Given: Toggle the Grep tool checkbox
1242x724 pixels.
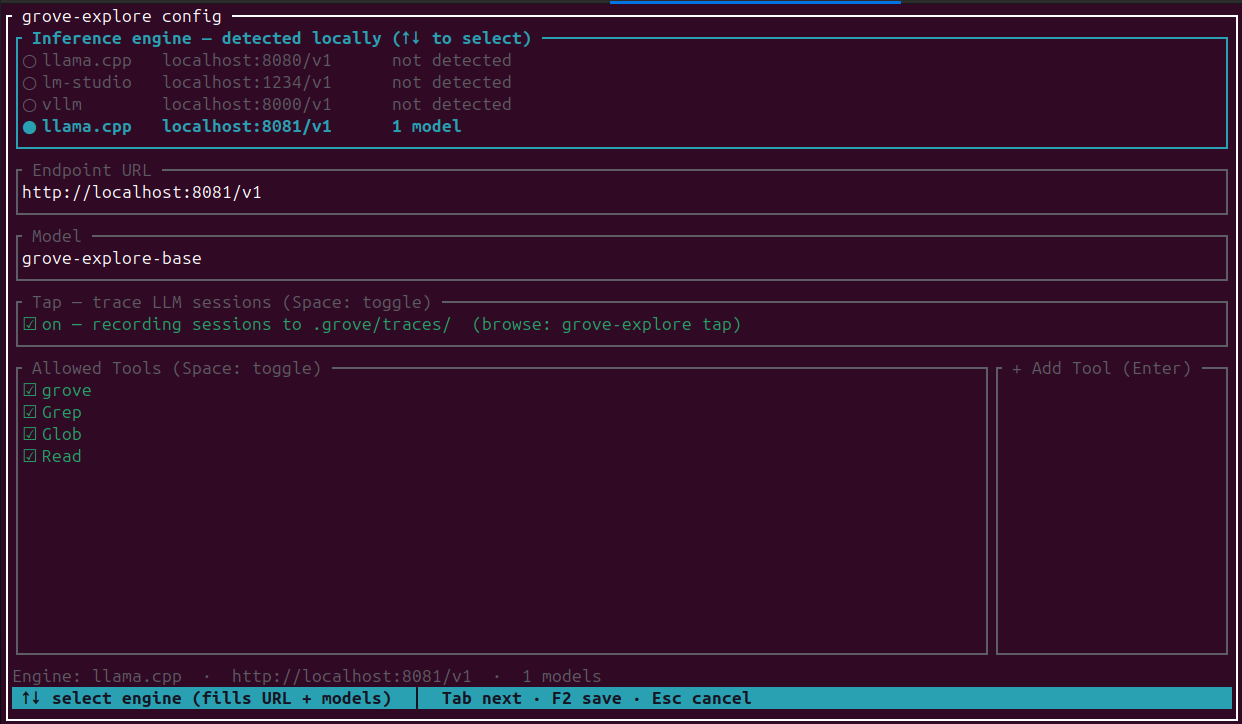Looking at the screenshot, I should (x=30, y=413).
